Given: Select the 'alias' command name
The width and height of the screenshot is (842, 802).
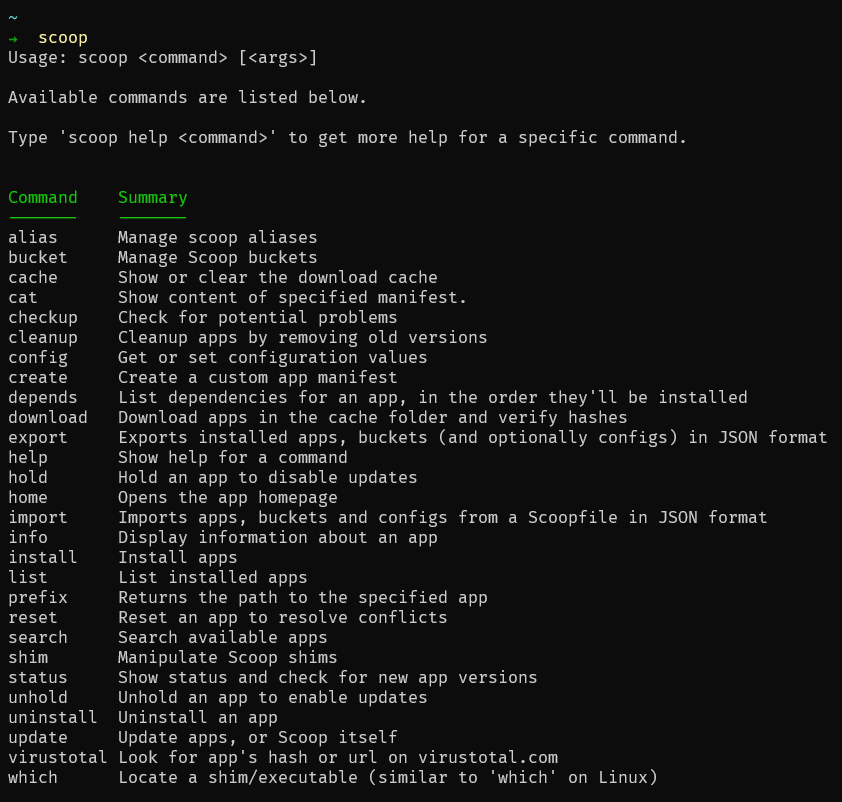Looking at the screenshot, I should tap(33, 237).
